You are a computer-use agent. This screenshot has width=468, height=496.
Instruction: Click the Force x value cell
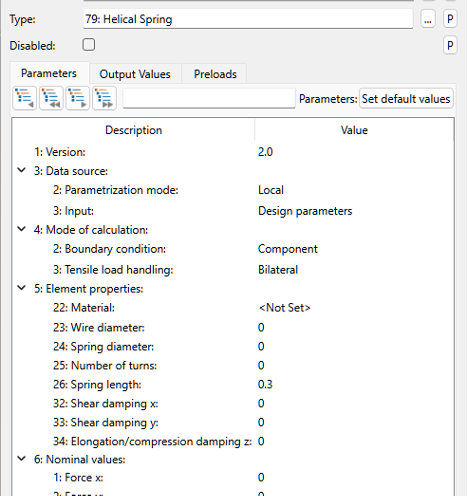261,477
